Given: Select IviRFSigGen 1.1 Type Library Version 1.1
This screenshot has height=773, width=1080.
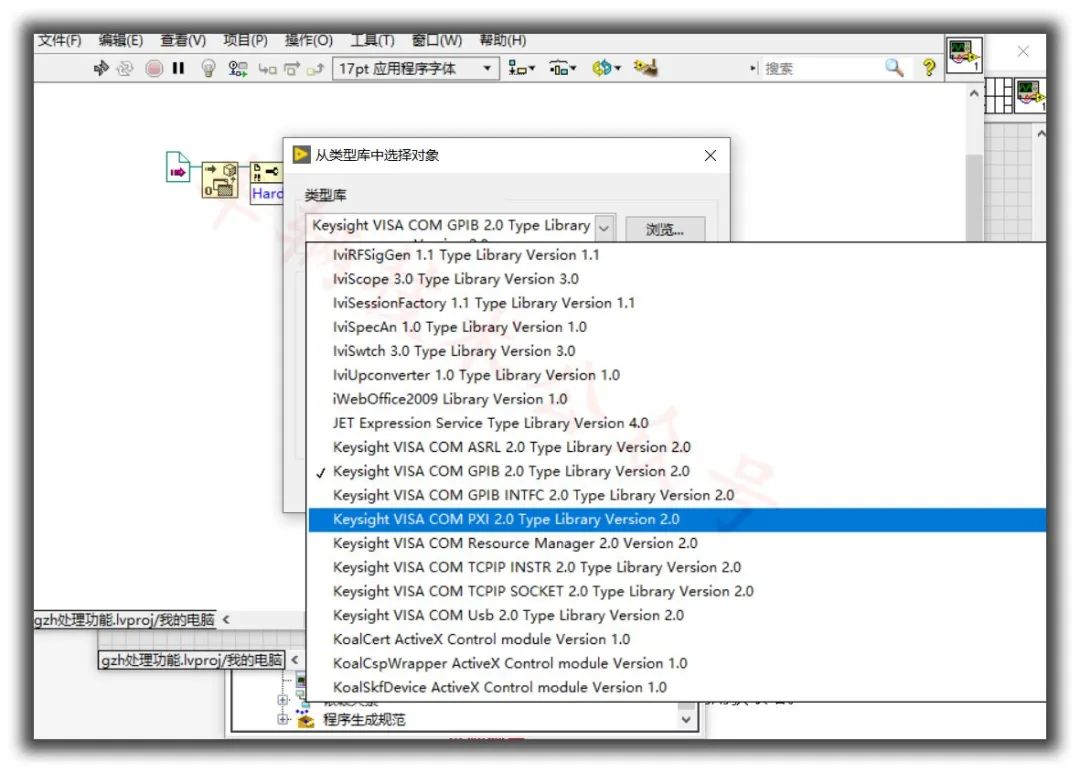Looking at the screenshot, I should click(x=676, y=255).
